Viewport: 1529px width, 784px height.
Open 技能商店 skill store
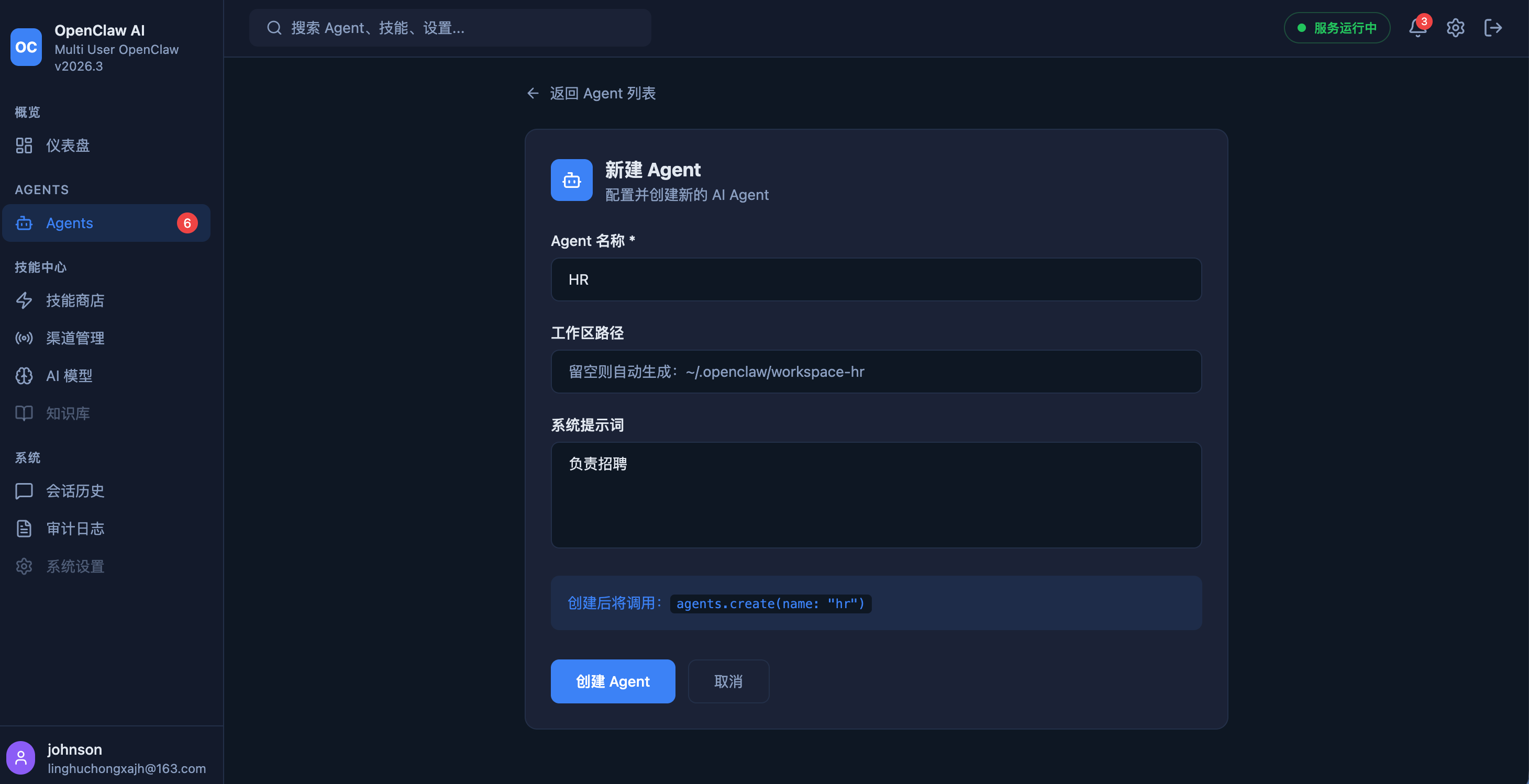[x=106, y=300]
